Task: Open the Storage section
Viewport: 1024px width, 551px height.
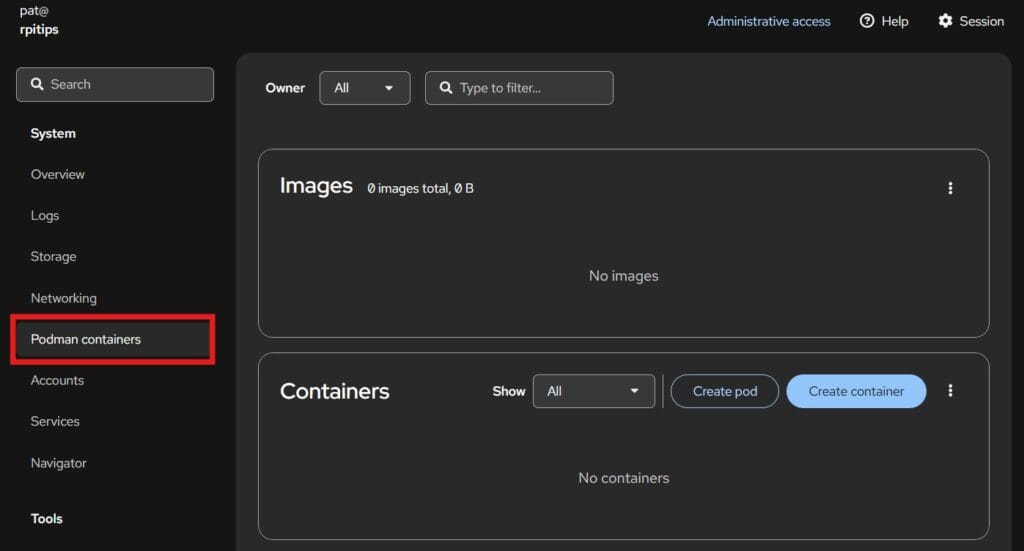Action: coord(53,257)
